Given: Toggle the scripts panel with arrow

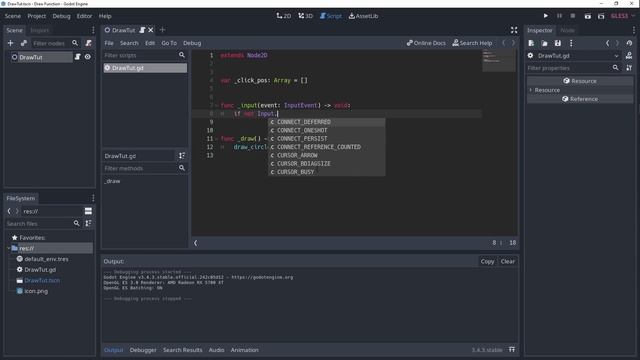Looking at the screenshot, I should 196,243.
